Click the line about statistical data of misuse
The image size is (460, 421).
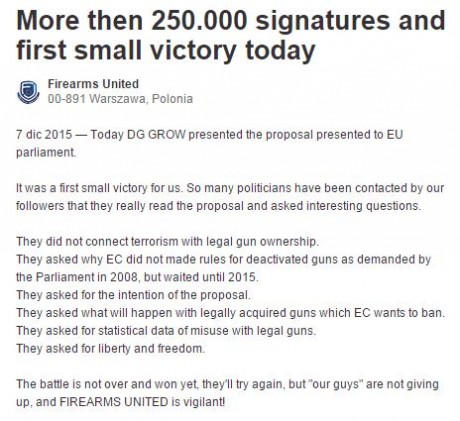(x=166, y=331)
